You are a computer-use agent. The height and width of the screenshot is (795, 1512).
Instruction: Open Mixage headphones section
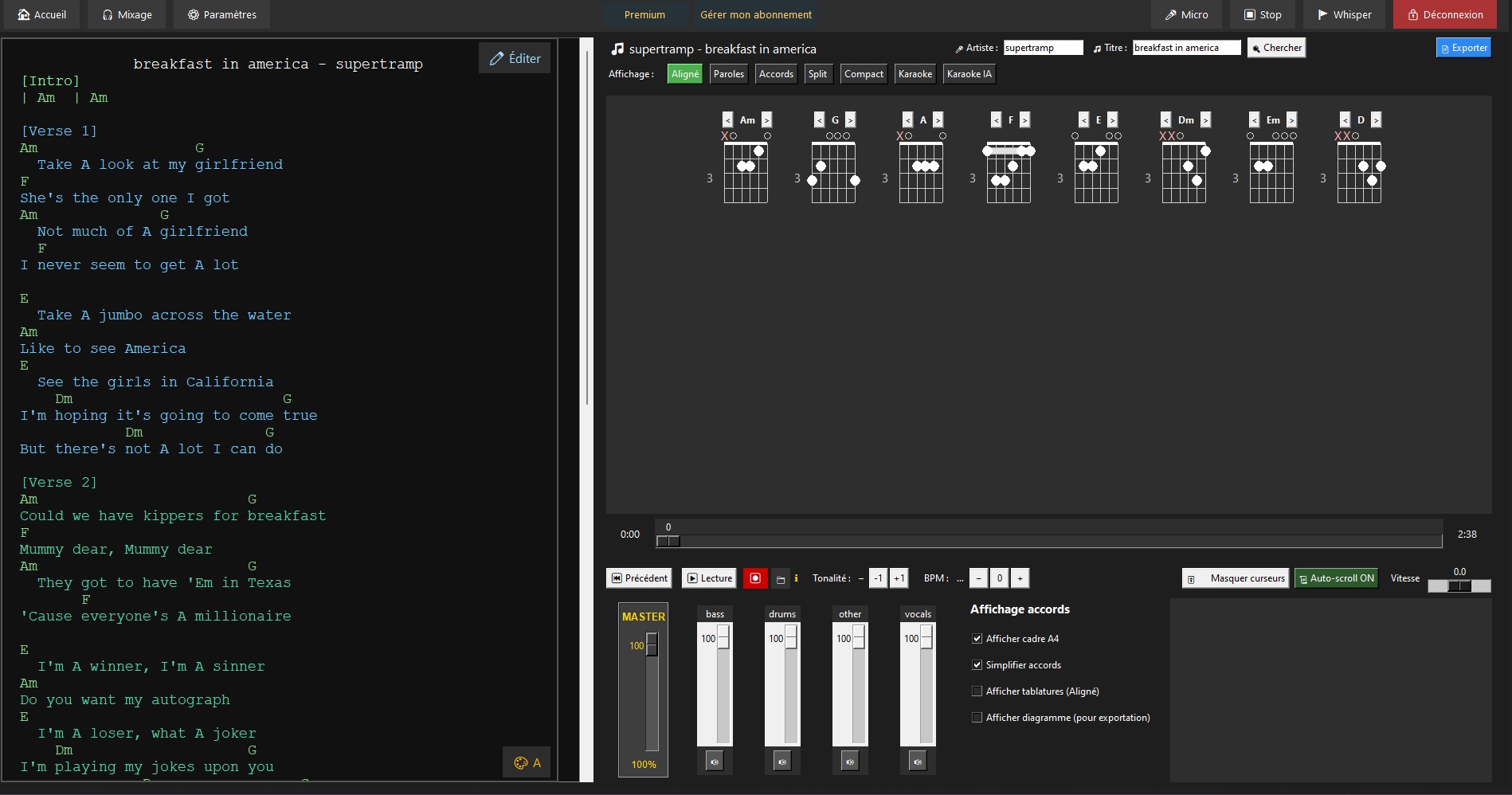pyautogui.click(x=127, y=14)
